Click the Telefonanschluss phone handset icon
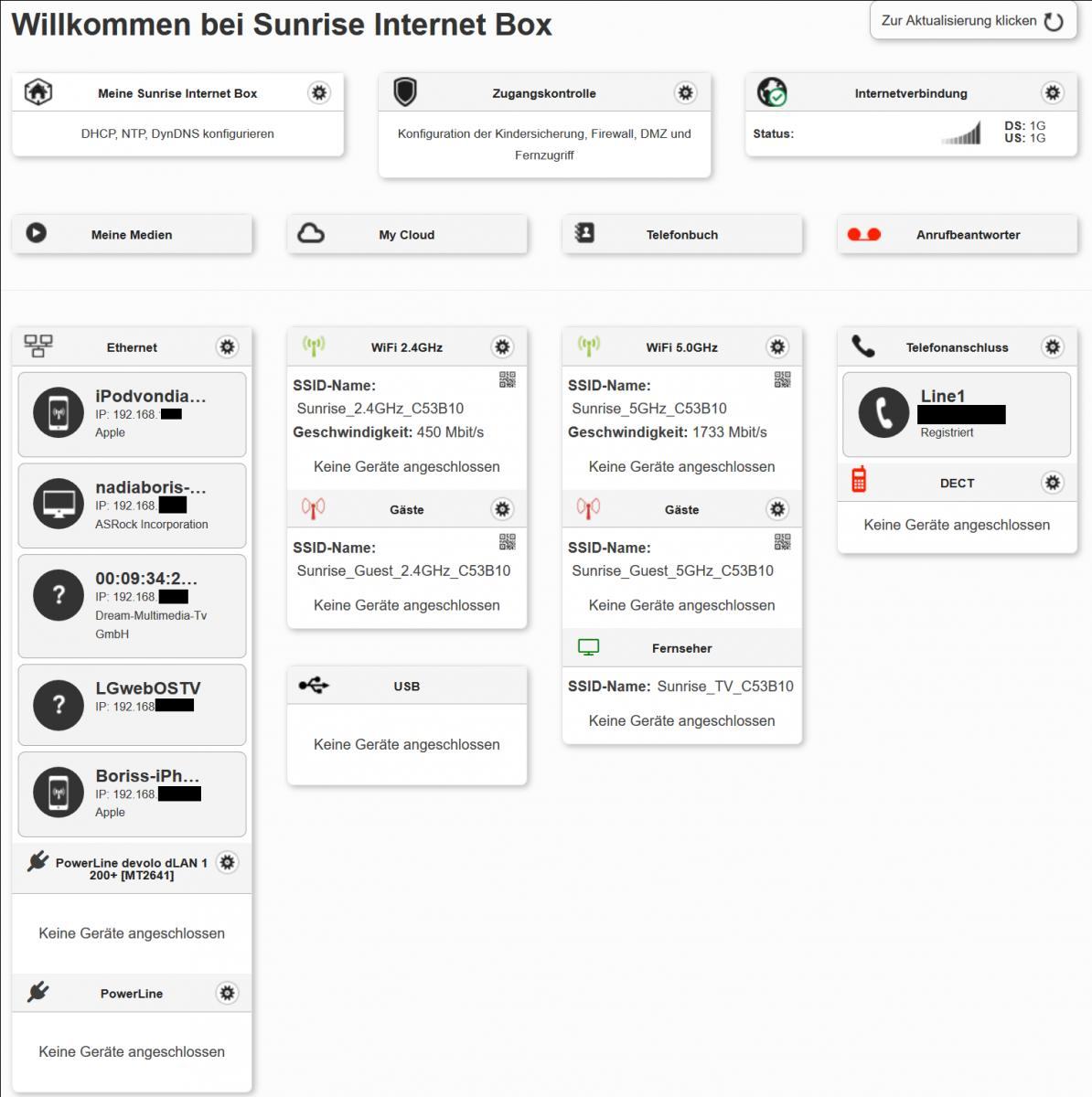The image size is (1092, 1097). tap(863, 346)
